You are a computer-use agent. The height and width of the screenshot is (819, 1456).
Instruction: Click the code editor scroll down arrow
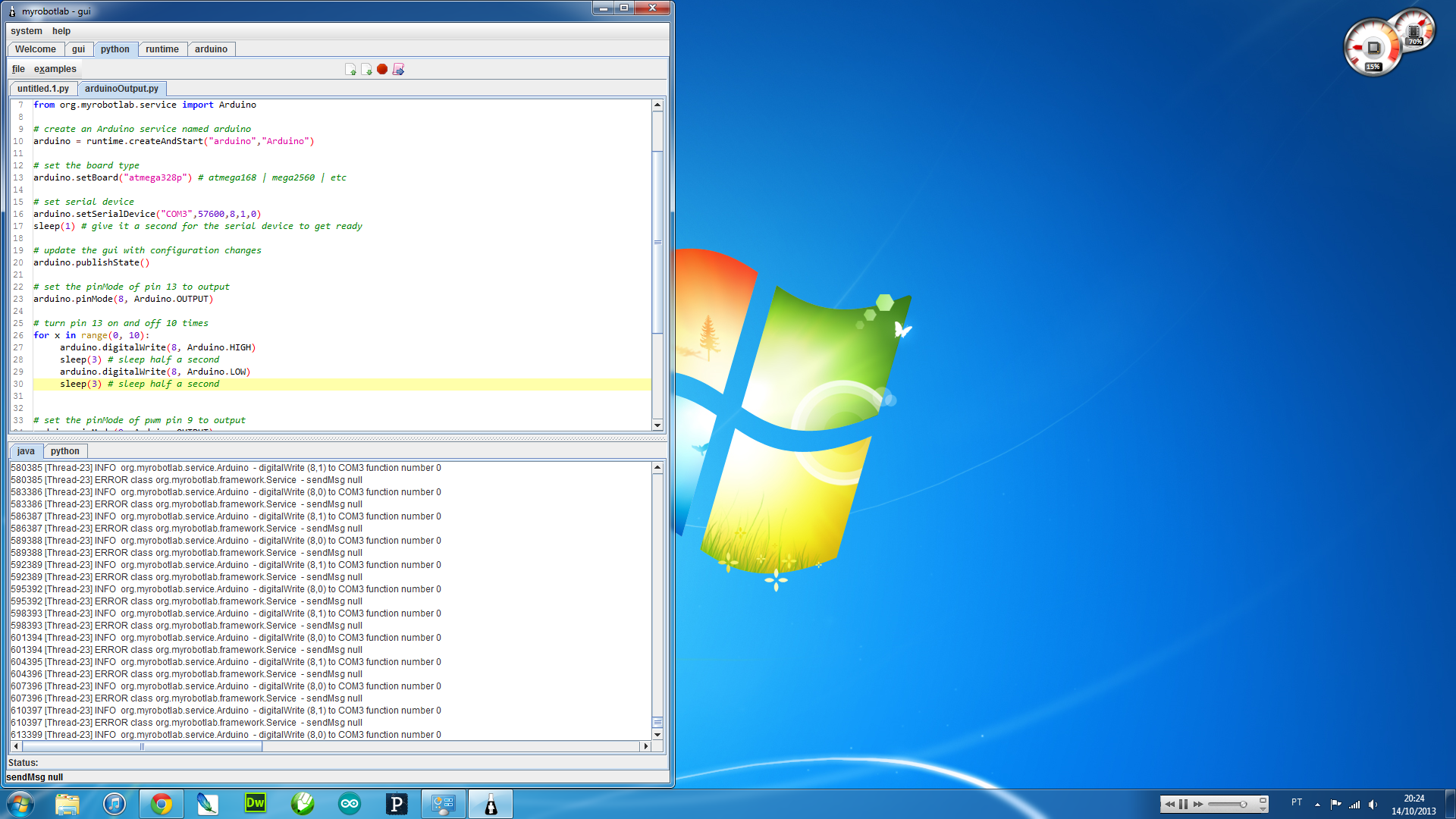pos(657,425)
